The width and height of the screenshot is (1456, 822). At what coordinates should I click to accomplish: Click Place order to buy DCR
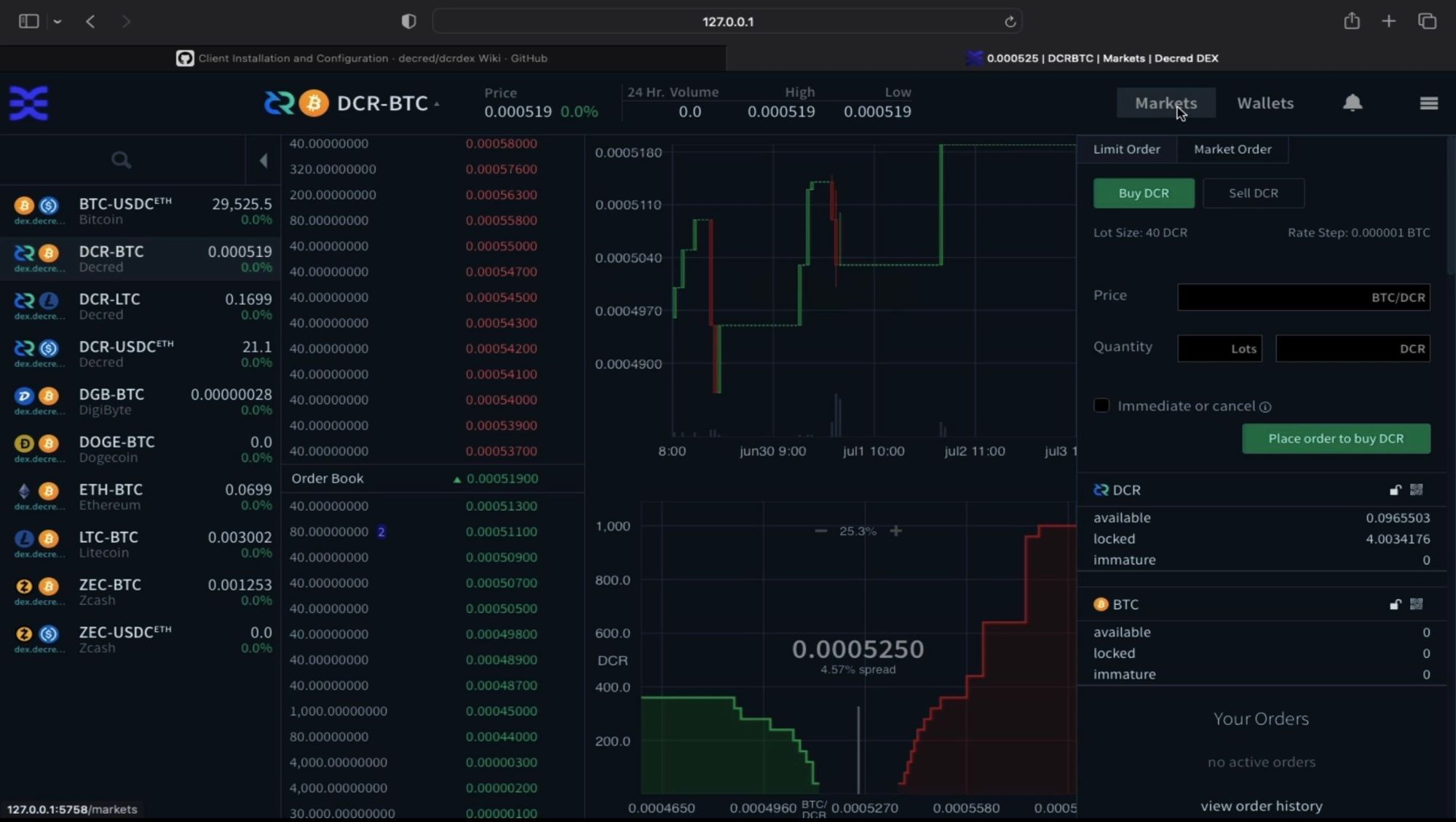click(1336, 438)
